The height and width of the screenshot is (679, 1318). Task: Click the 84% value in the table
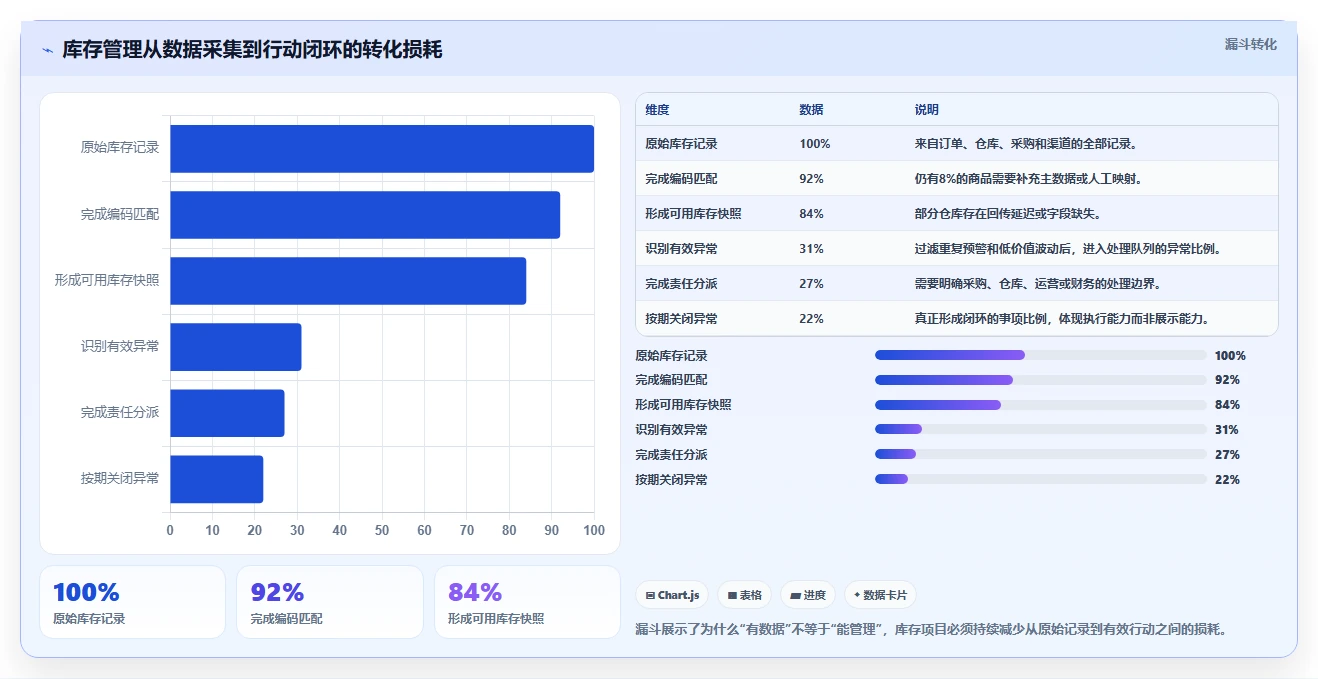811,214
